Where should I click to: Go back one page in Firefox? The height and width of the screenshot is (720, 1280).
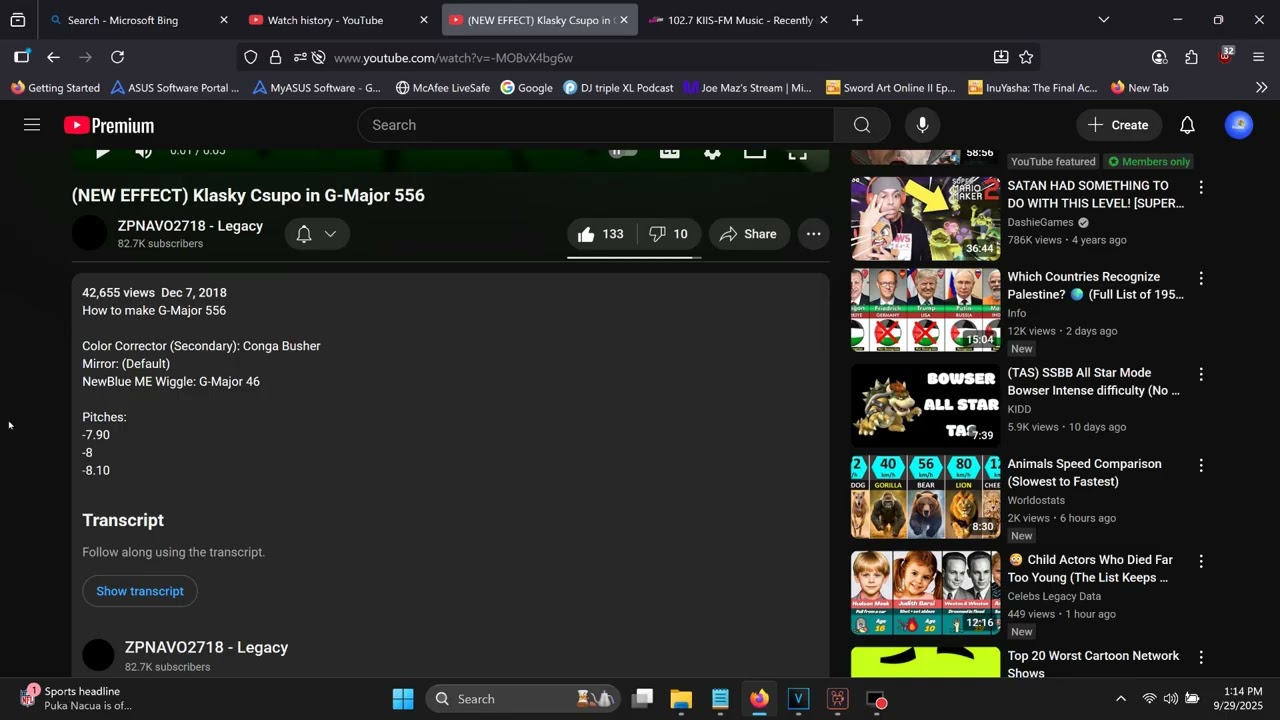coord(54,57)
